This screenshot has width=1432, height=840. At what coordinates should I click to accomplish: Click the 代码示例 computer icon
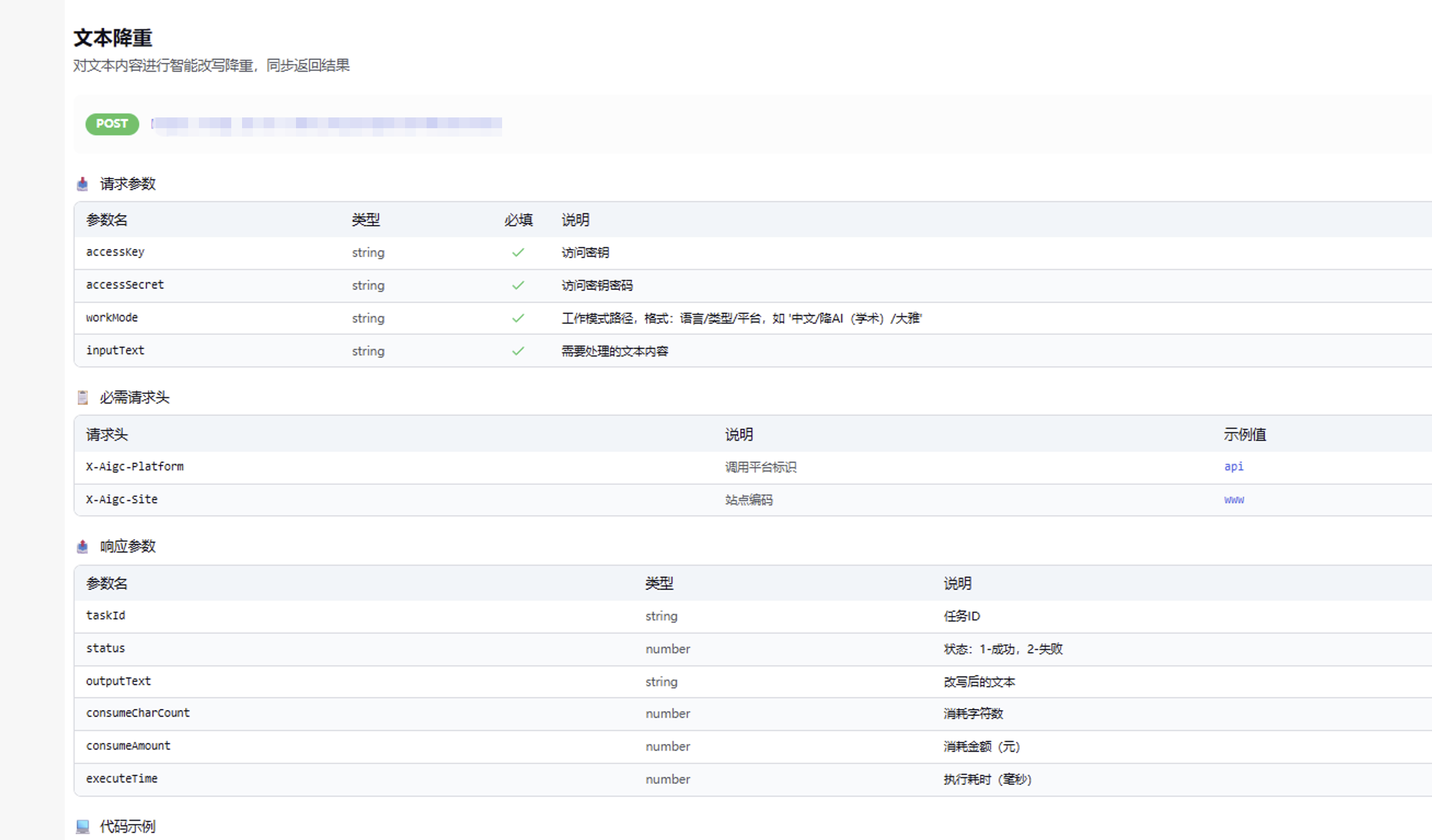pos(83,827)
